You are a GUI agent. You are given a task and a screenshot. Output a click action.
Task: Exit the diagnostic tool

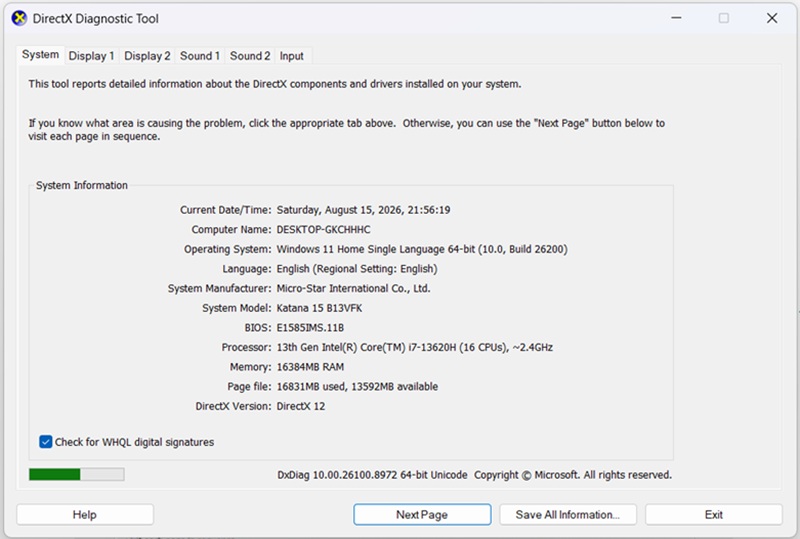[x=713, y=514]
